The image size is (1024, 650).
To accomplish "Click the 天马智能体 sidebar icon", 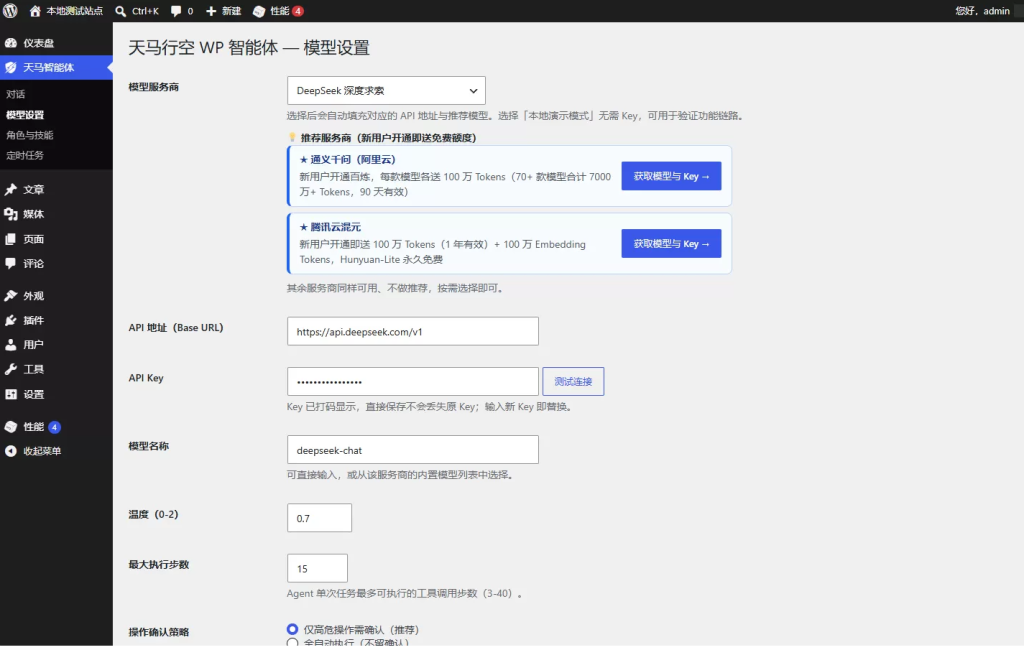I will pos(10,67).
